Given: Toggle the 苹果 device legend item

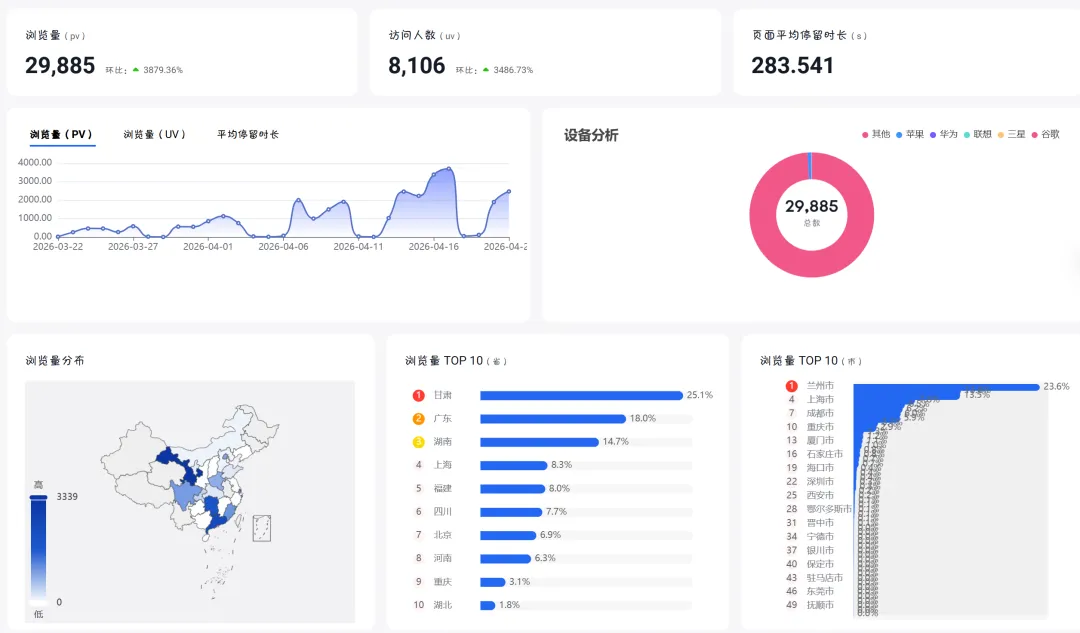Looking at the screenshot, I should tap(910, 134).
